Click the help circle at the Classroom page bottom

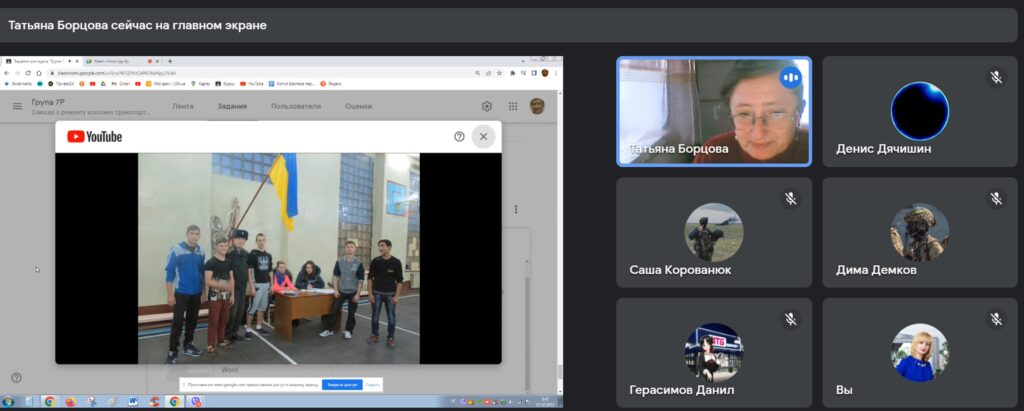coord(16,378)
